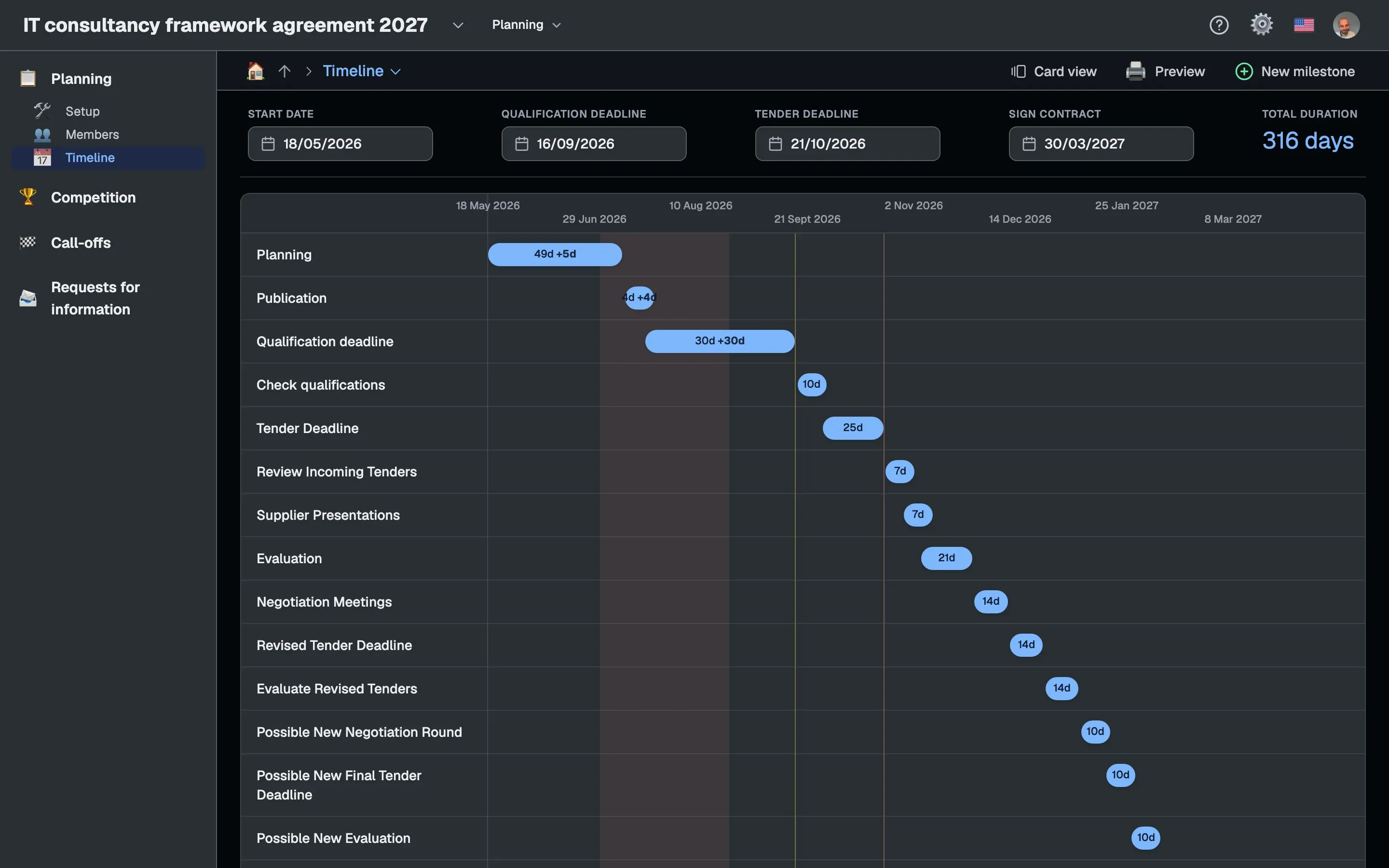1389x868 pixels.
Task: Open Requests for information section
Action: 95,298
